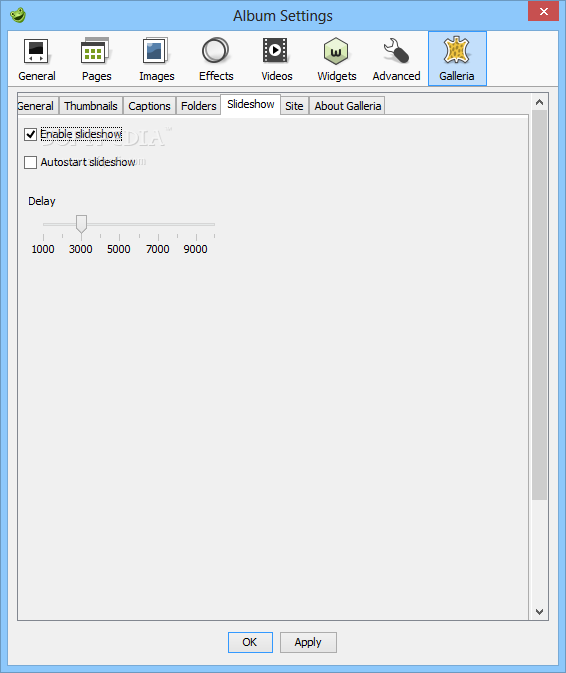Screen dimensions: 566x673
Task: Open the Widgets settings category
Action: [336, 59]
